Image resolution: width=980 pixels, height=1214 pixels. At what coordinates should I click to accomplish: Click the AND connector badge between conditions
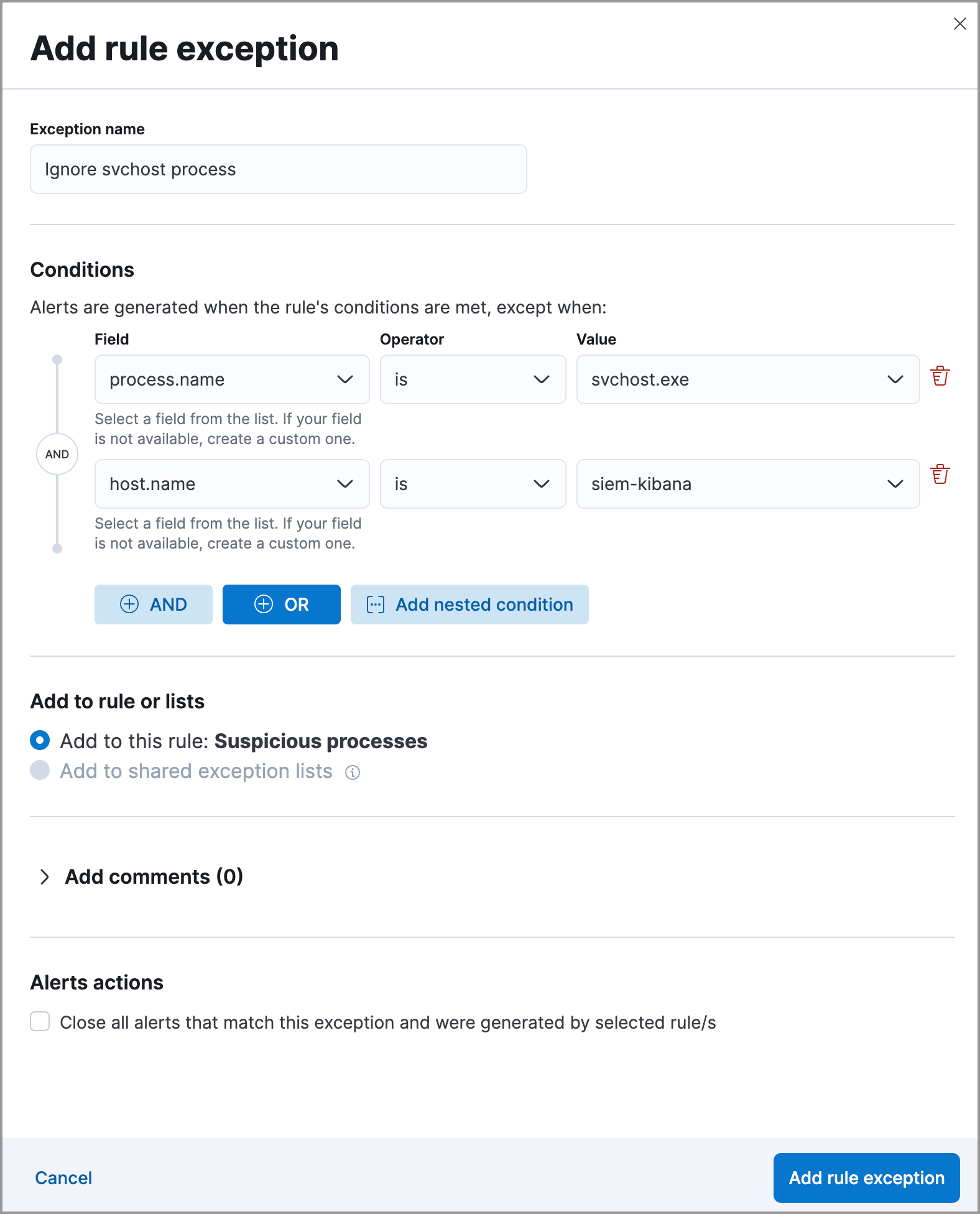[x=57, y=453]
